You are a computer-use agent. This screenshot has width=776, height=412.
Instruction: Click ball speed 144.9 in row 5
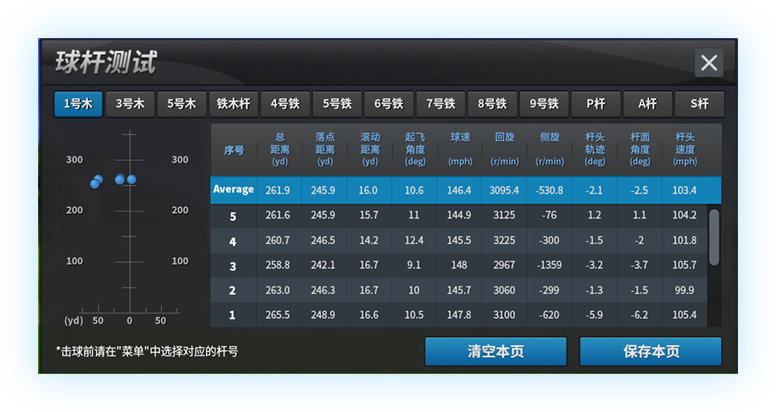coord(459,215)
